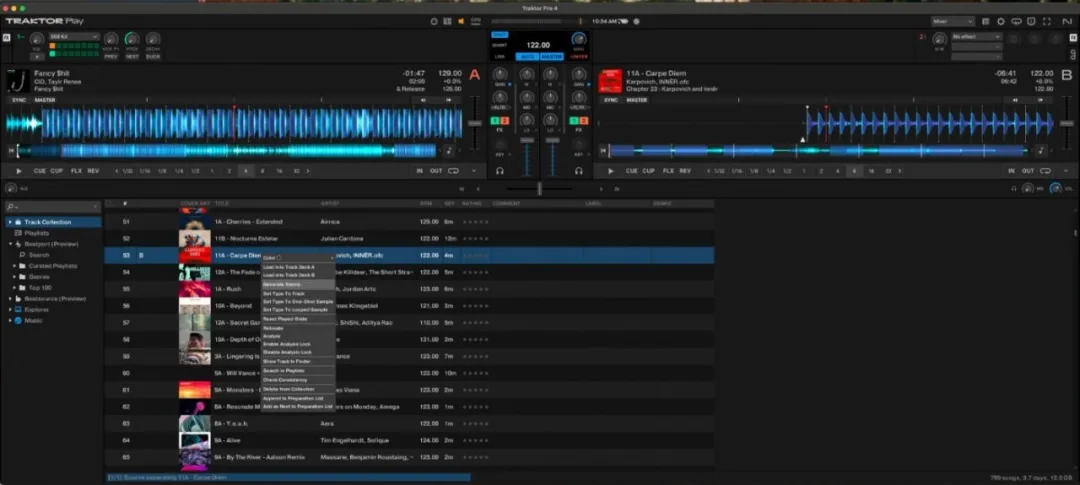Screen dimensions: 1080x485
Task: Enable FLX flux mode on Deck A
Action: pyautogui.click(x=76, y=171)
